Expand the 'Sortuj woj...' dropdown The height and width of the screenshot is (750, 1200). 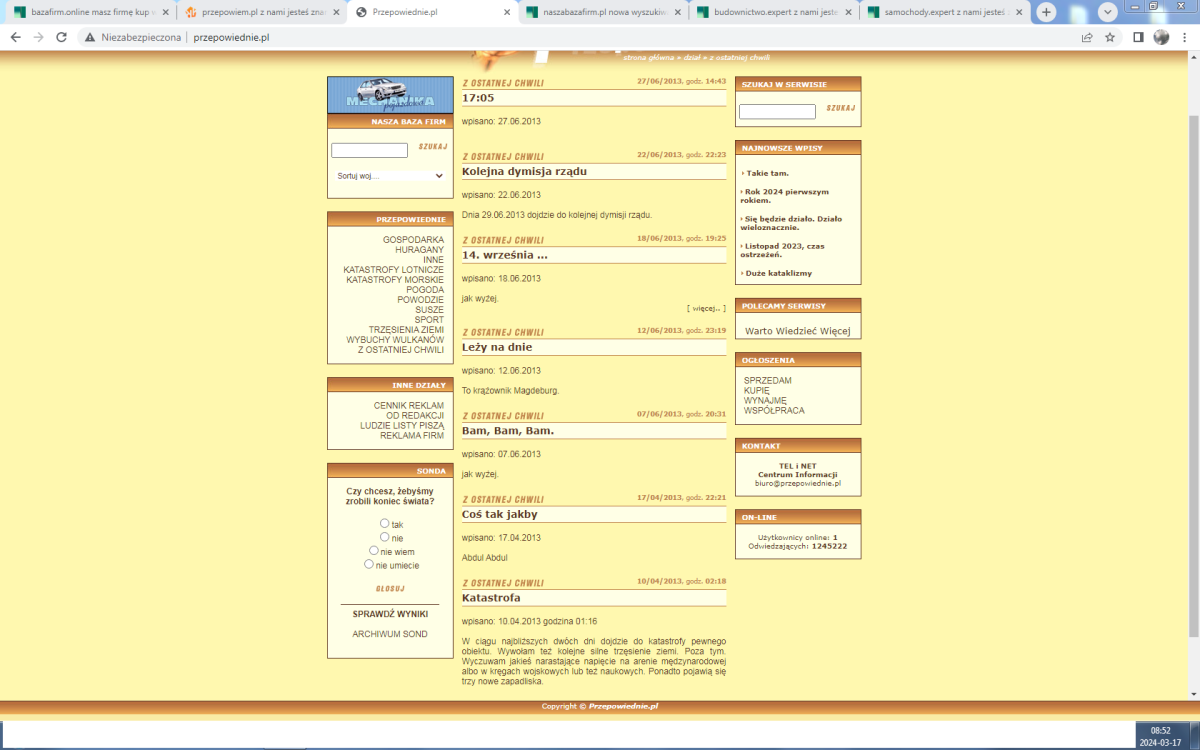point(390,176)
